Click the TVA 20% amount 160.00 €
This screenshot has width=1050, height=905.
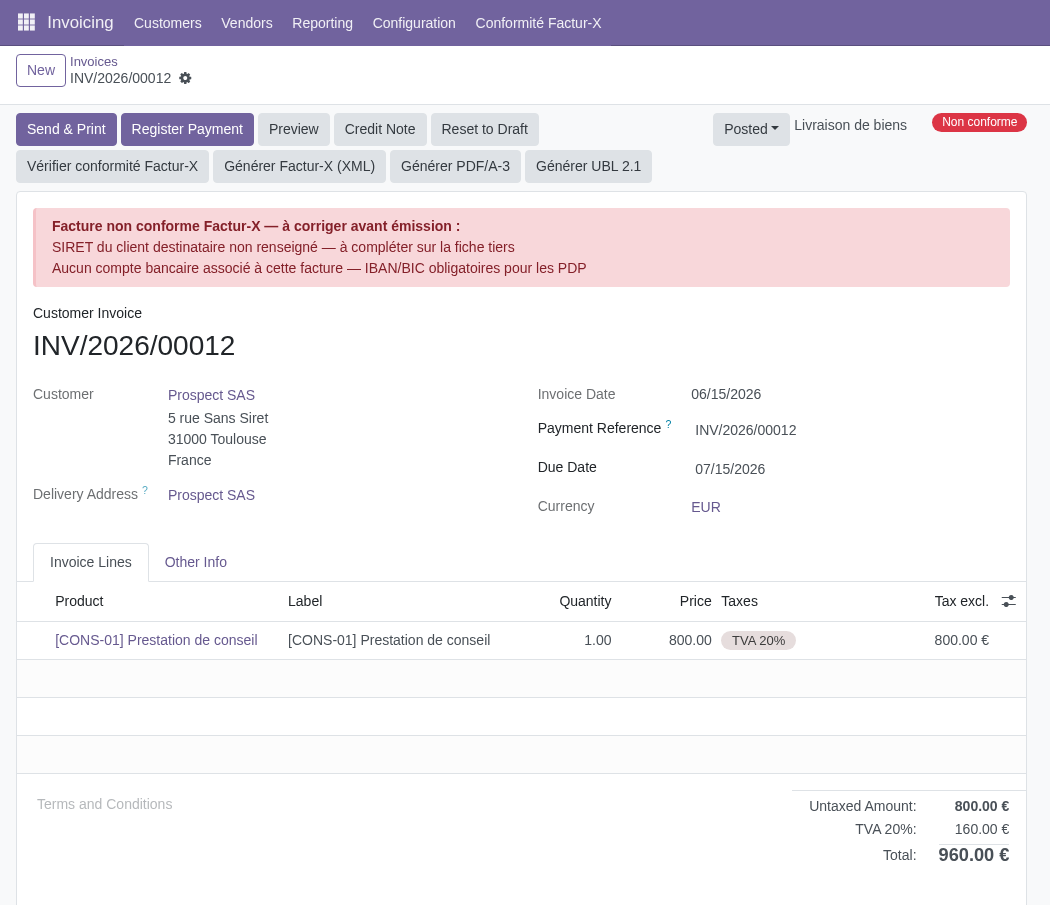(982, 829)
